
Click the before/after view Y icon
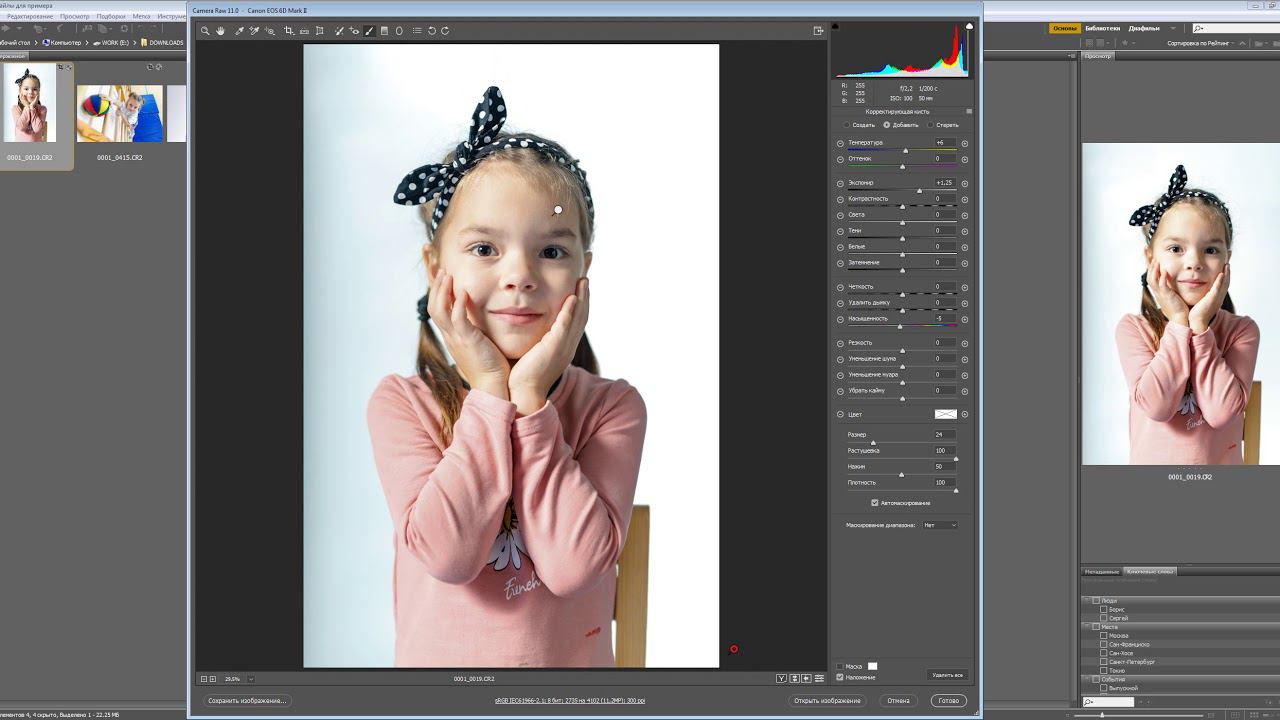[782, 678]
